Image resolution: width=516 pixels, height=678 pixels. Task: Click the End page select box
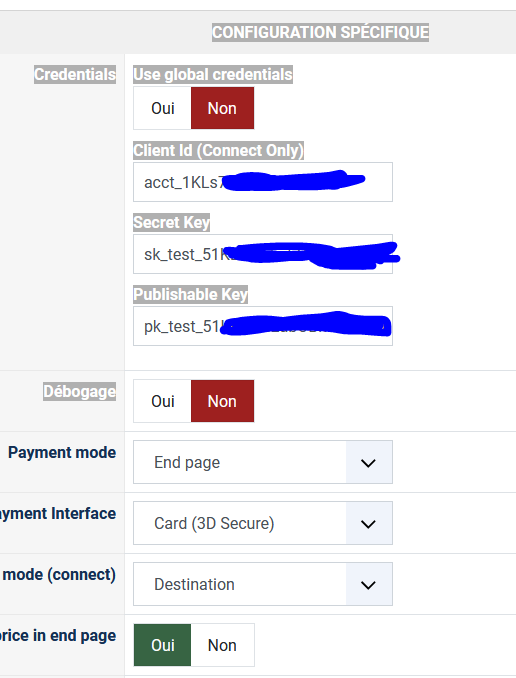[263, 462]
